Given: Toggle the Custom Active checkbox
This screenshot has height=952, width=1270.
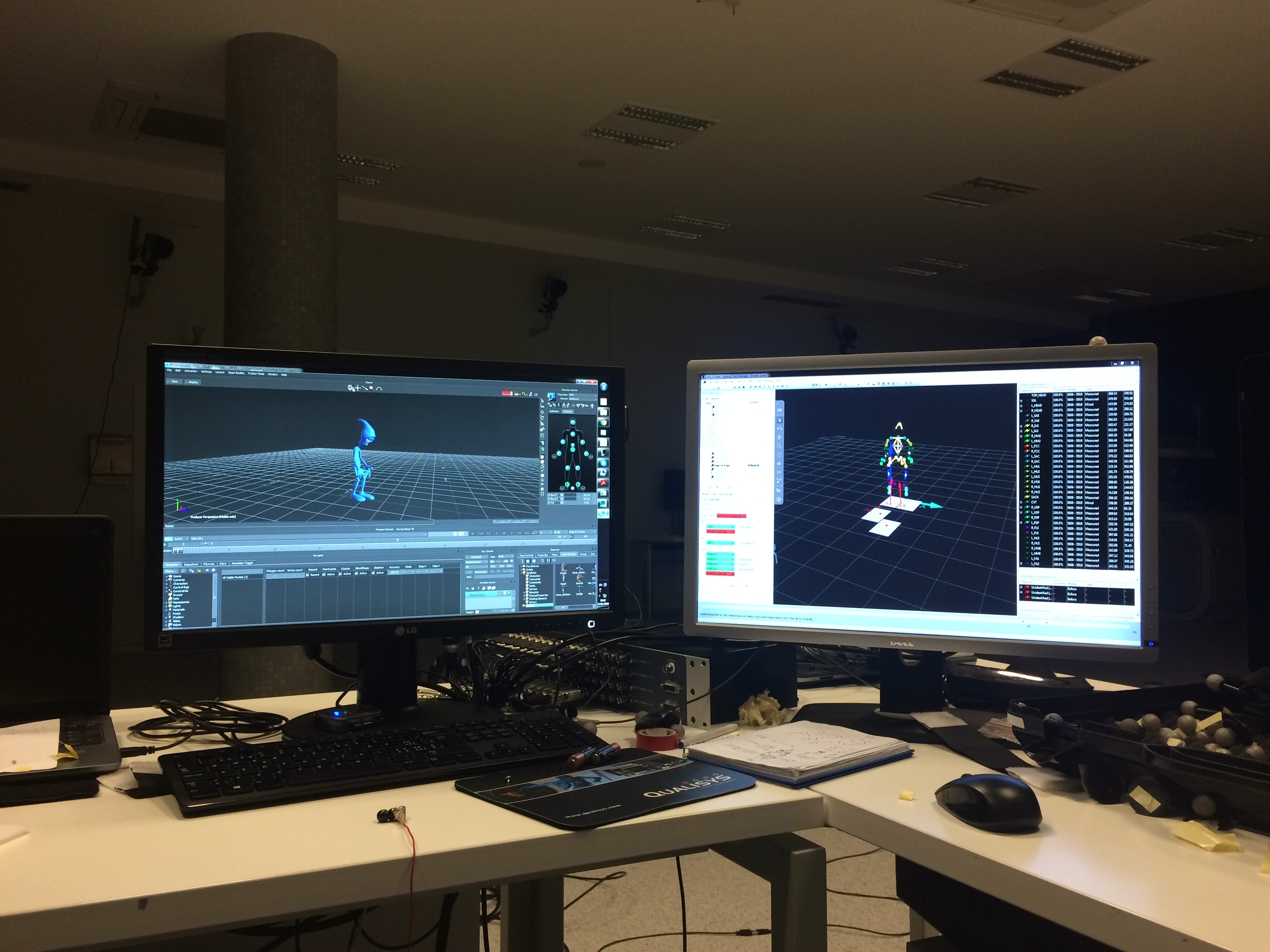Looking at the screenshot, I should coord(340,574).
